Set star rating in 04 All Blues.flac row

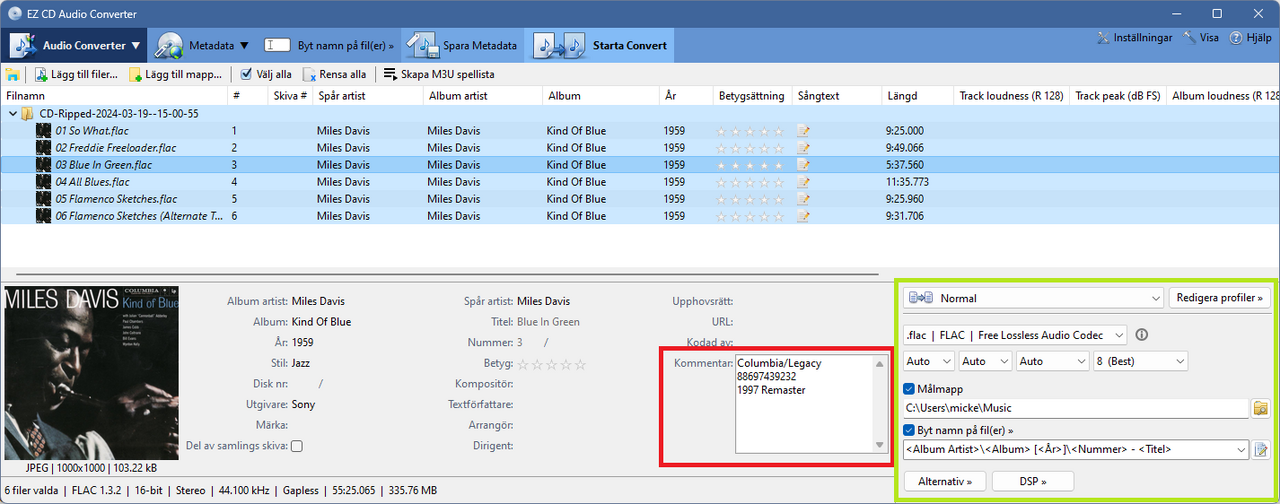click(751, 182)
